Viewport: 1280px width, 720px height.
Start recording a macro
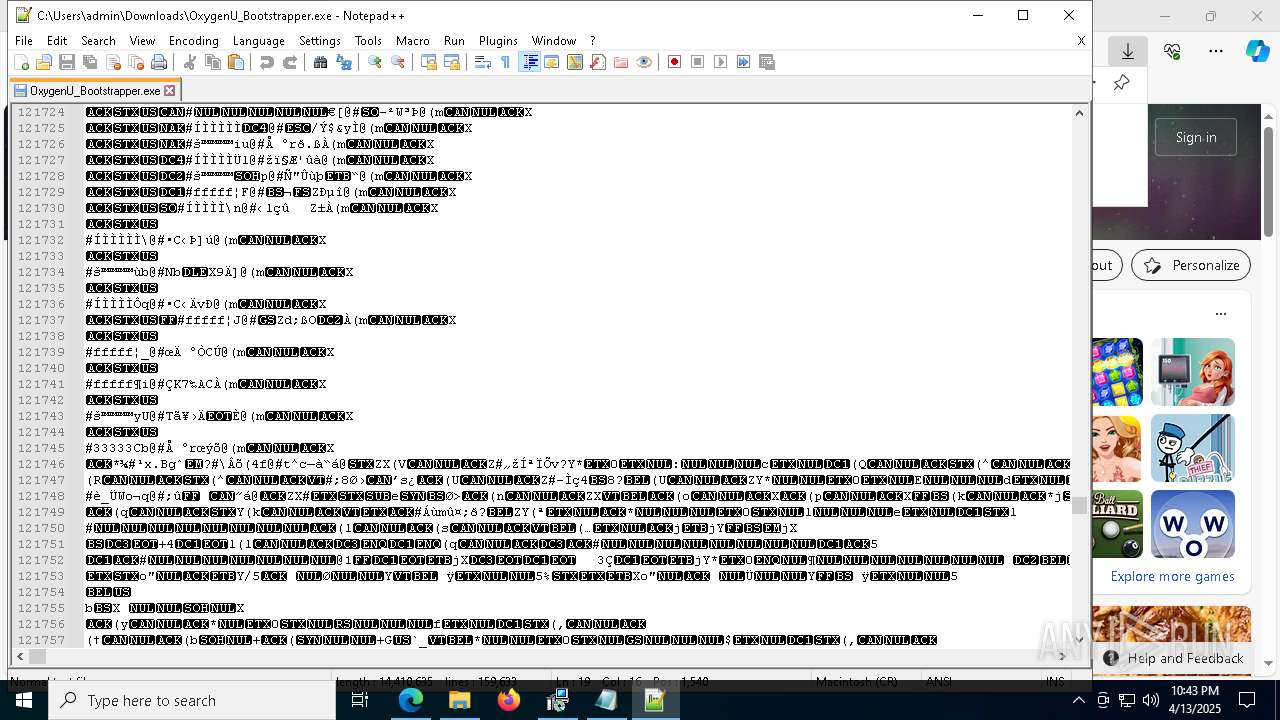675,62
